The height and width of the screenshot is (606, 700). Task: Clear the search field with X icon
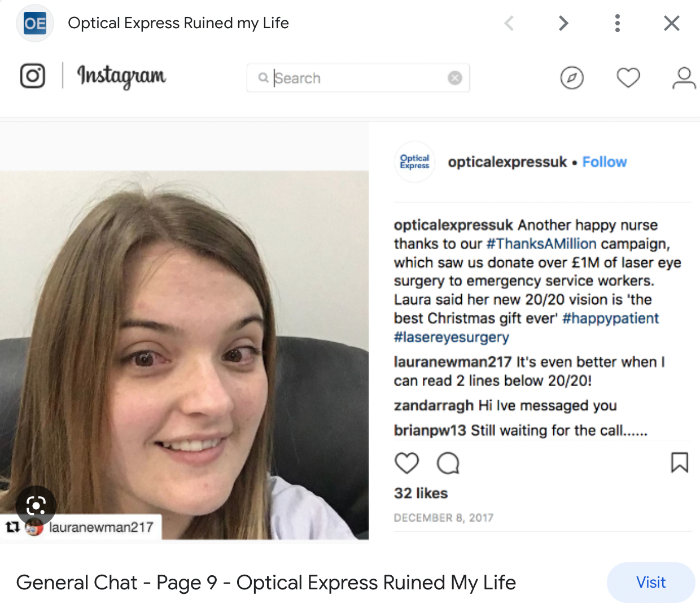(x=455, y=78)
